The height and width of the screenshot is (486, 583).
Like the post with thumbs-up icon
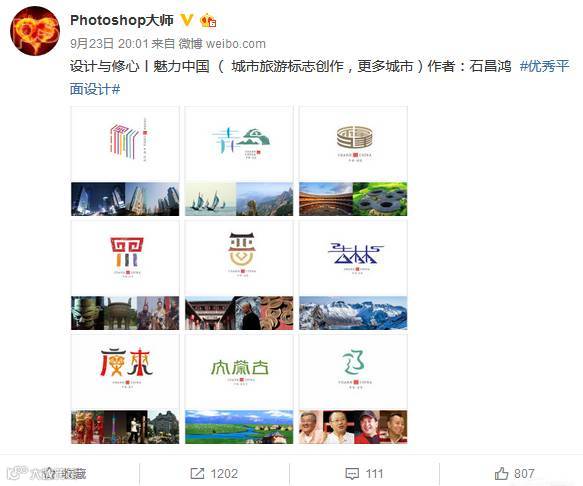[502, 473]
